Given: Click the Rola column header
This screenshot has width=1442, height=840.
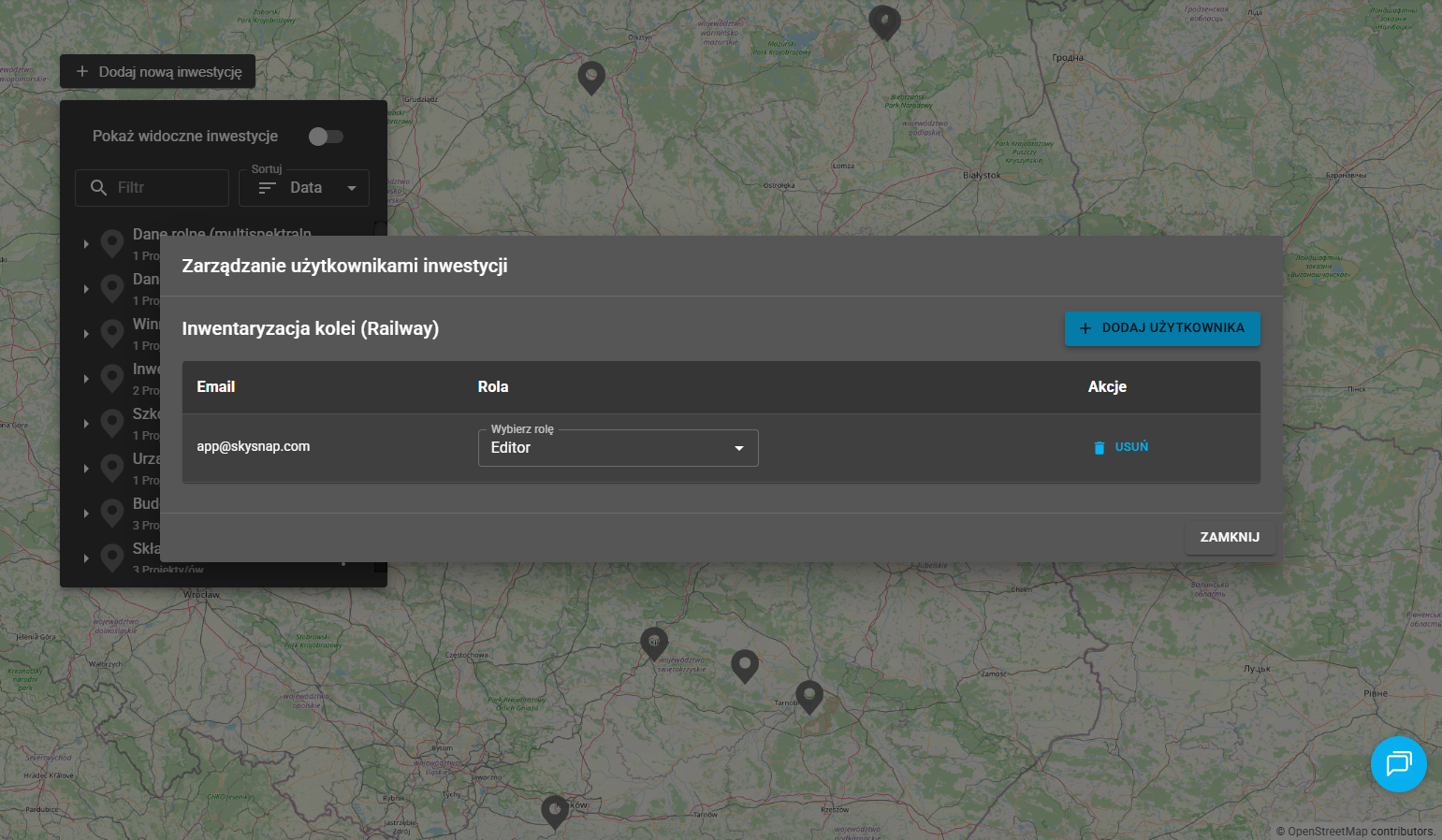Looking at the screenshot, I should click(x=493, y=386).
